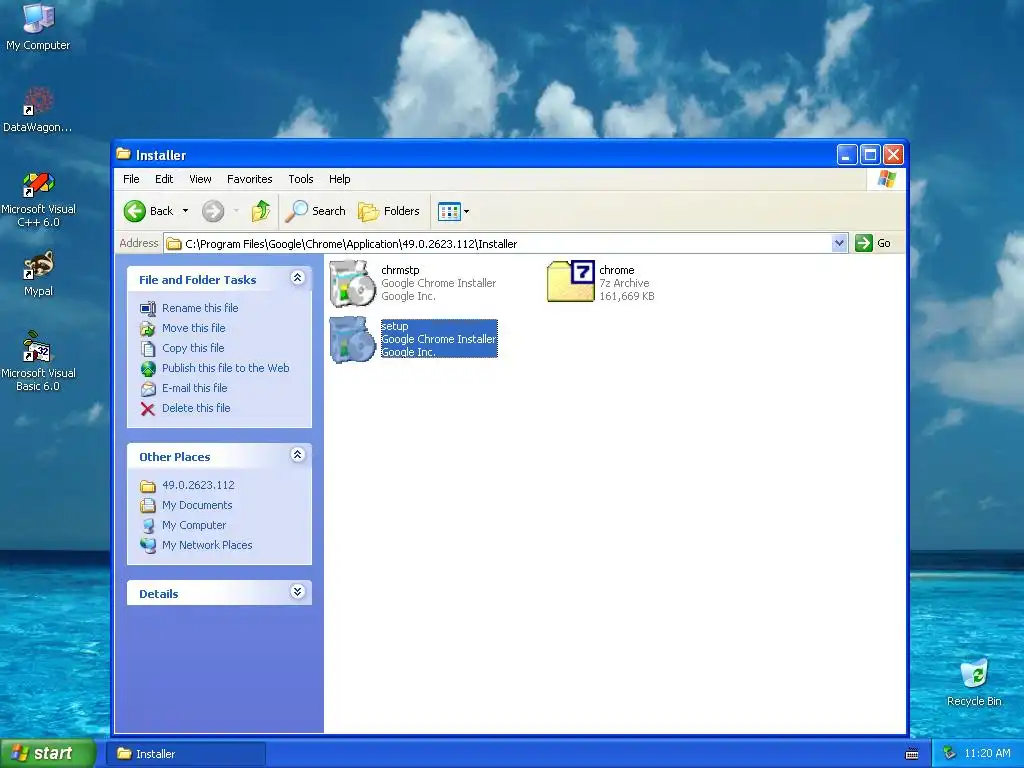This screenshot has height=768, width=1024.
Task: Expand the Details panel
Action: pos(297,592)
